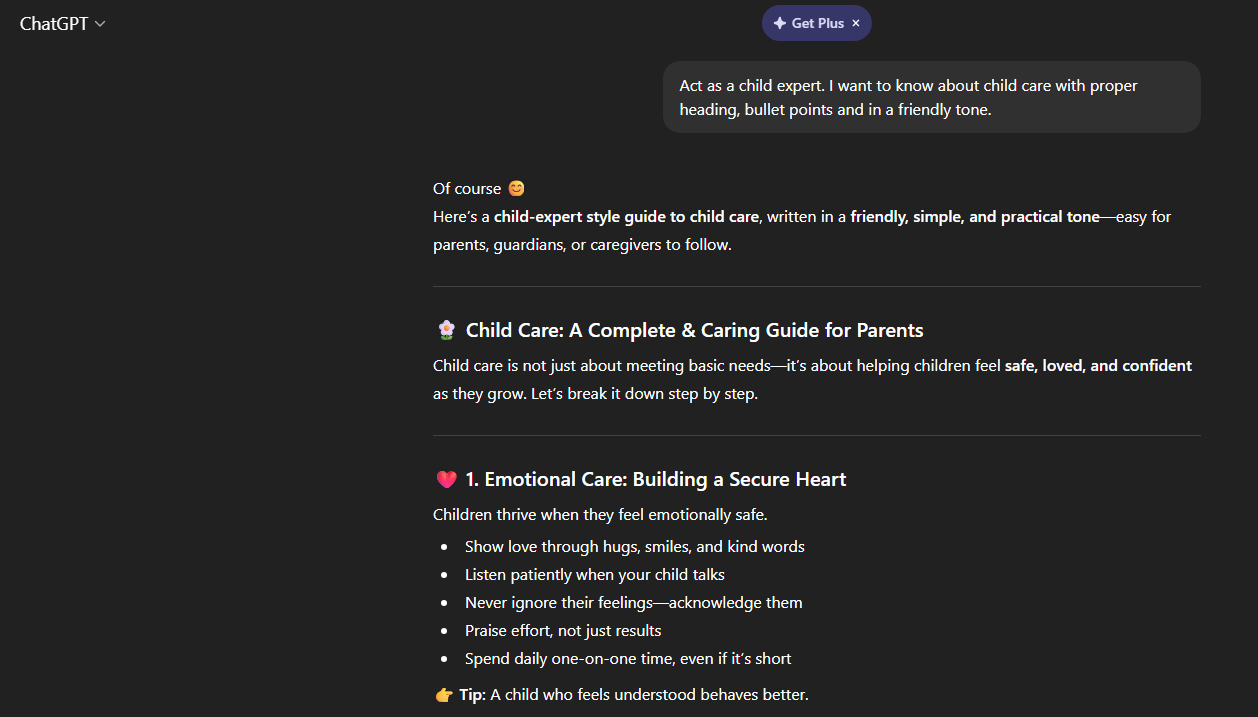Select the user's child care prompt bubble
Screen dimensions: 1258x717
931,97
